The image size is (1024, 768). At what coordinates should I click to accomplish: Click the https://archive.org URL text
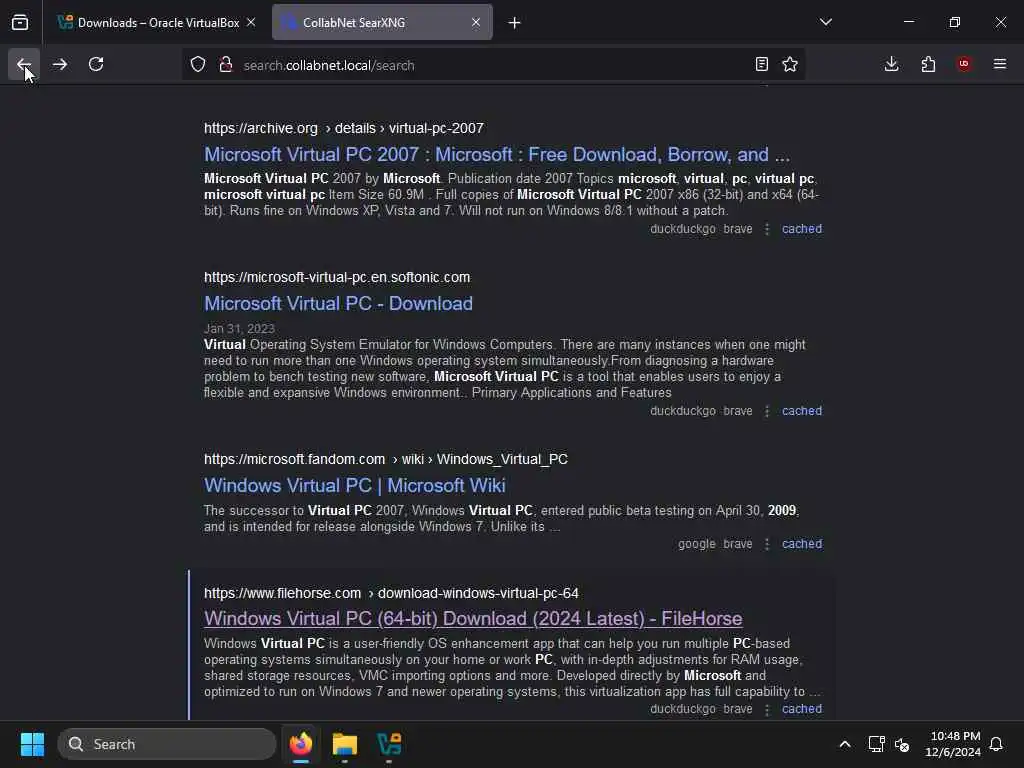(261, 128)
